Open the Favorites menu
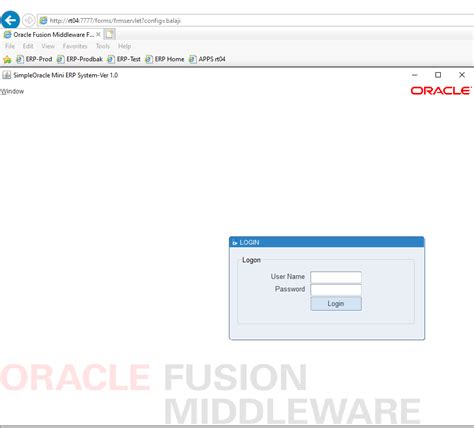 coord(75,46)
